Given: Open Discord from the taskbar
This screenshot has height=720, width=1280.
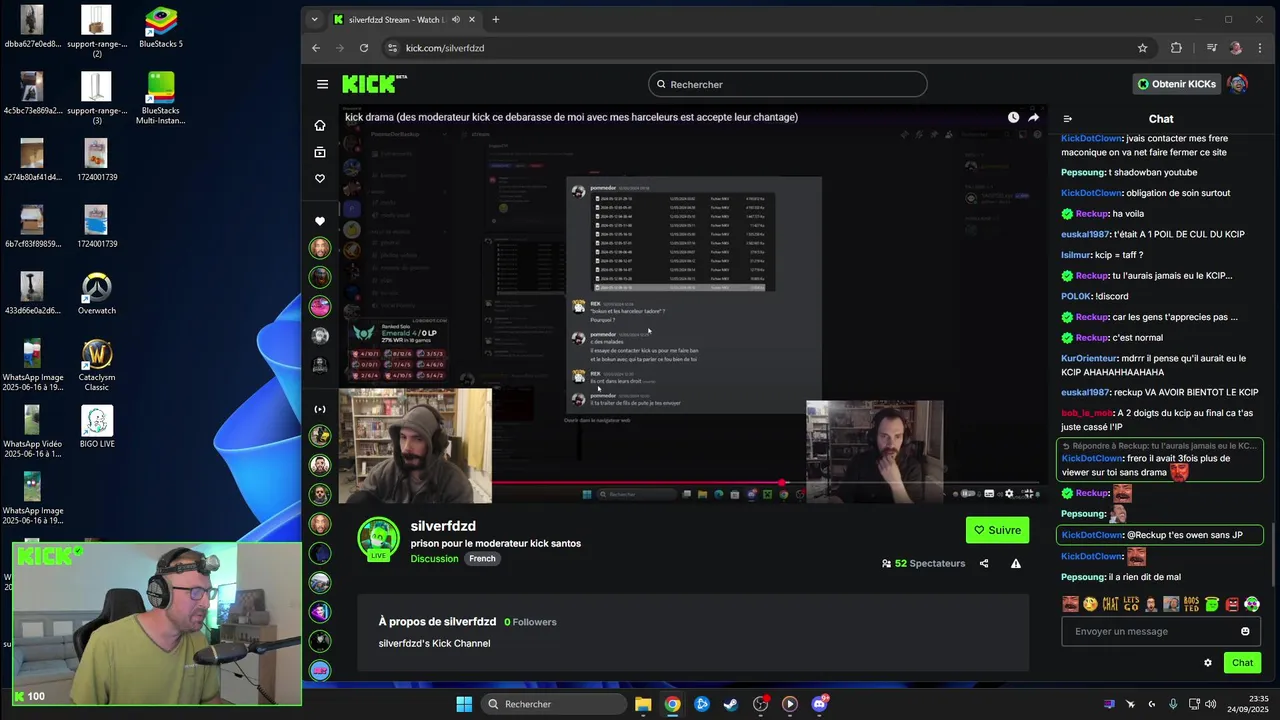Looking at the screenshot, I should click(x=820, y=704).
